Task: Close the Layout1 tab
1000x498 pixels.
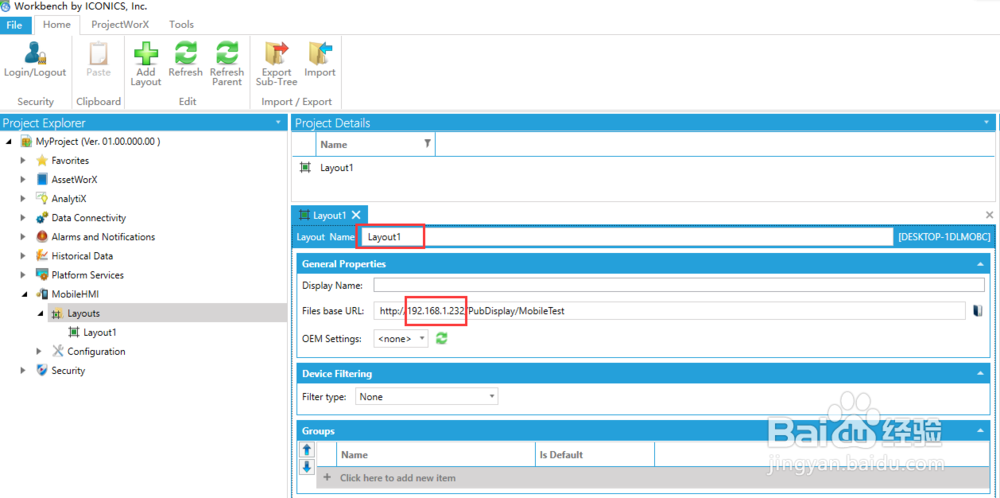Action: (357, 216)
